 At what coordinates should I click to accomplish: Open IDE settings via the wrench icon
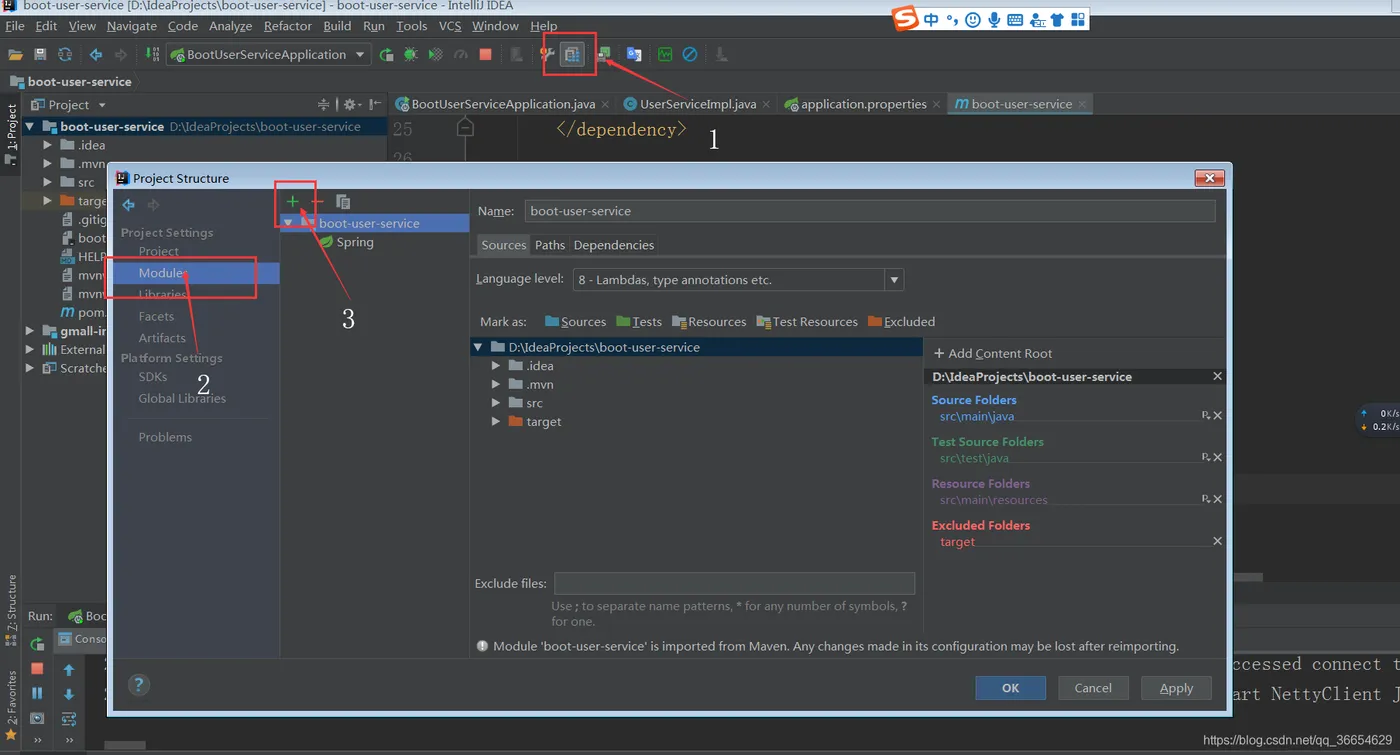(x=548, y=55)
